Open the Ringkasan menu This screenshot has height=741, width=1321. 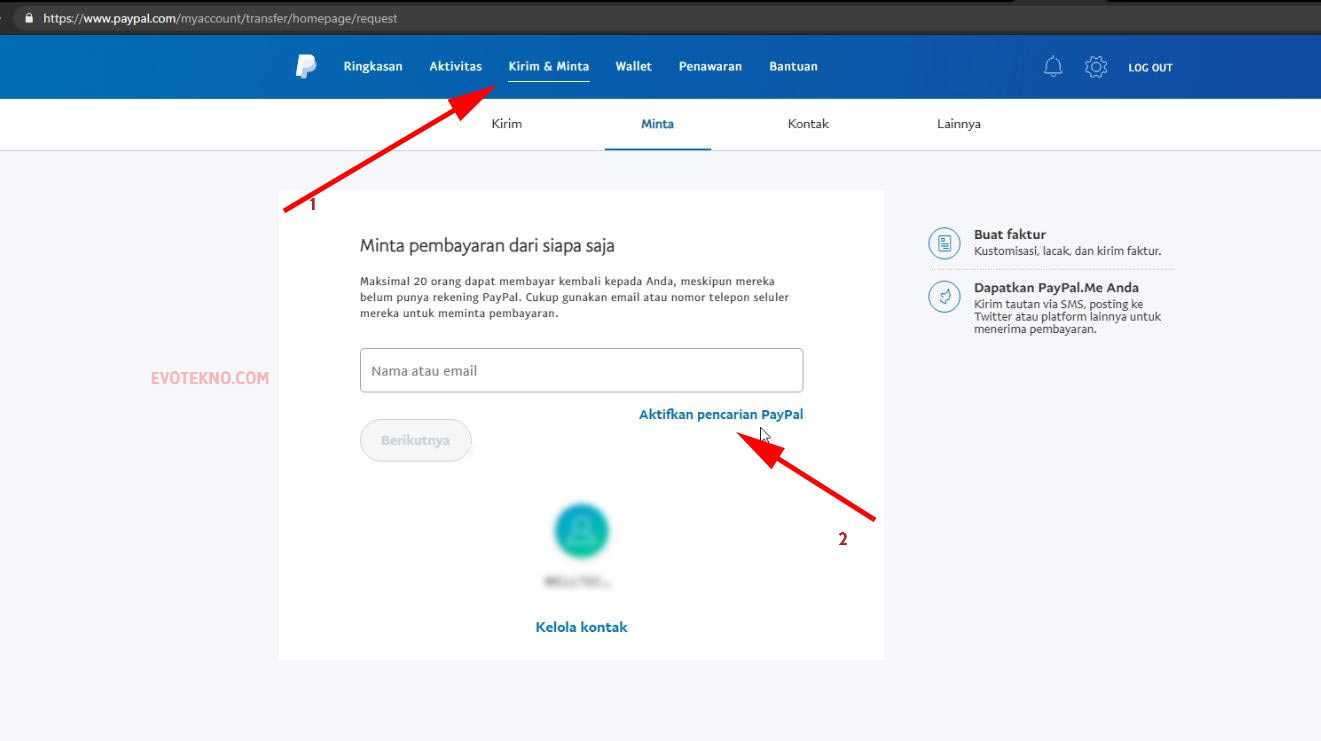pyautogui.click(x=373, y=67)
